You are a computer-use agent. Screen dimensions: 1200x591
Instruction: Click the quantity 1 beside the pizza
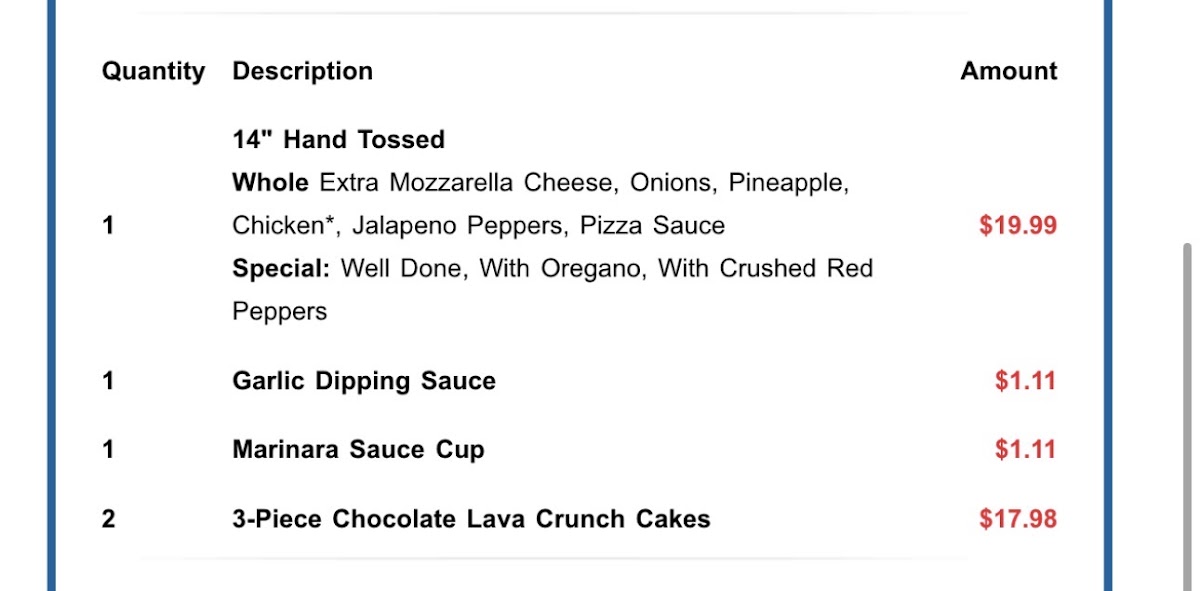click(x=108, y=226)
